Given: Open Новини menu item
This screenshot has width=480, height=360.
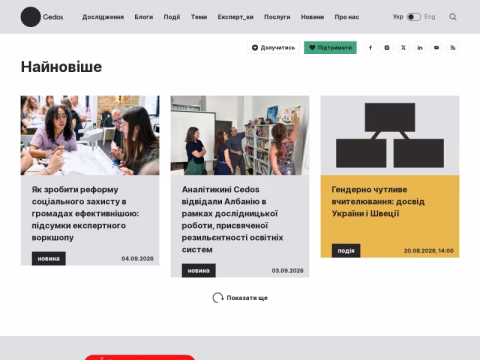Looking at the screenshot, I should tap(312, 17).
